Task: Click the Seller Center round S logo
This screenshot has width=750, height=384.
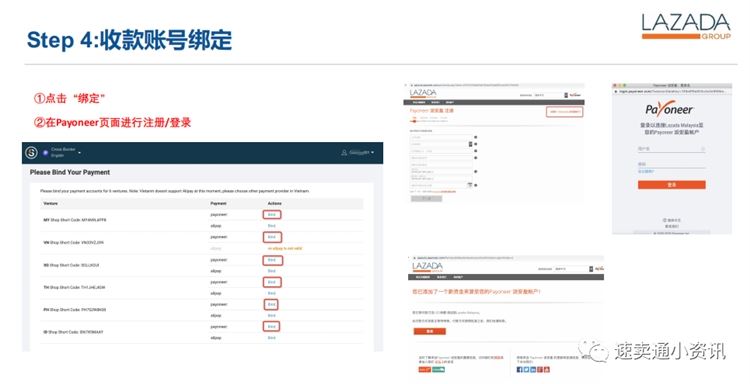Action: [31, 153]
